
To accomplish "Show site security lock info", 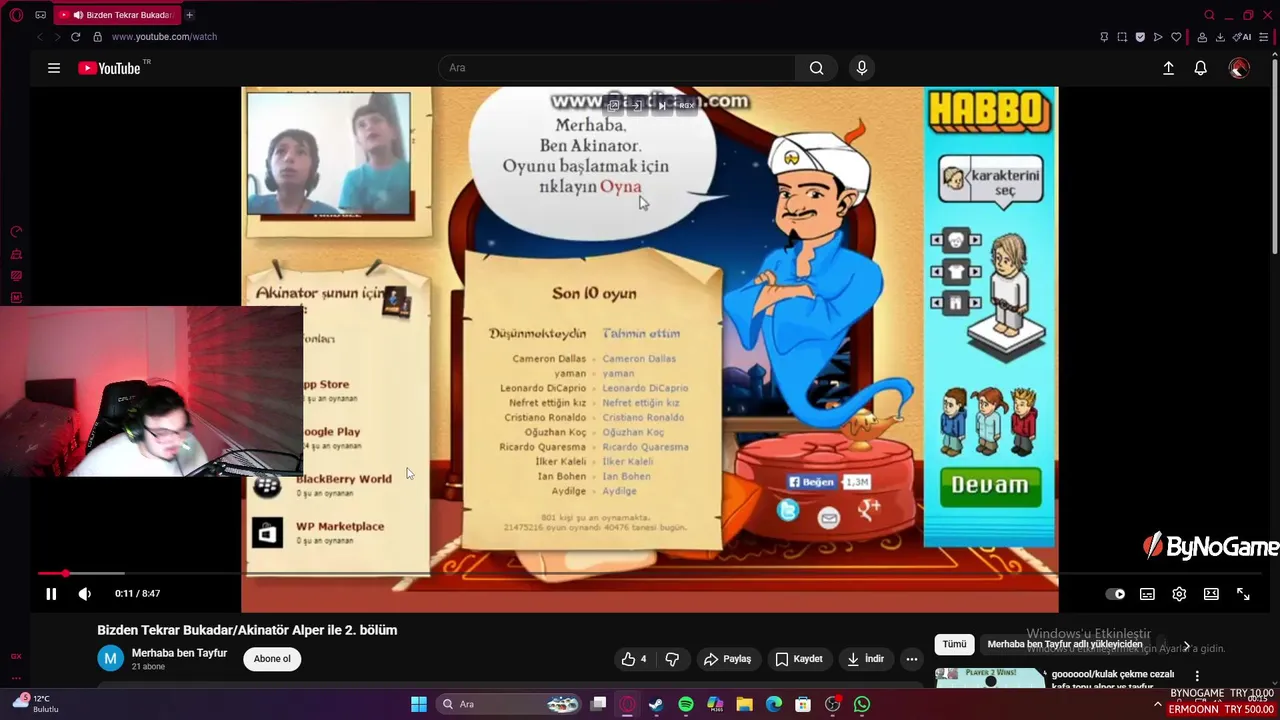I will pyautogui.click(x=97, y=37).
